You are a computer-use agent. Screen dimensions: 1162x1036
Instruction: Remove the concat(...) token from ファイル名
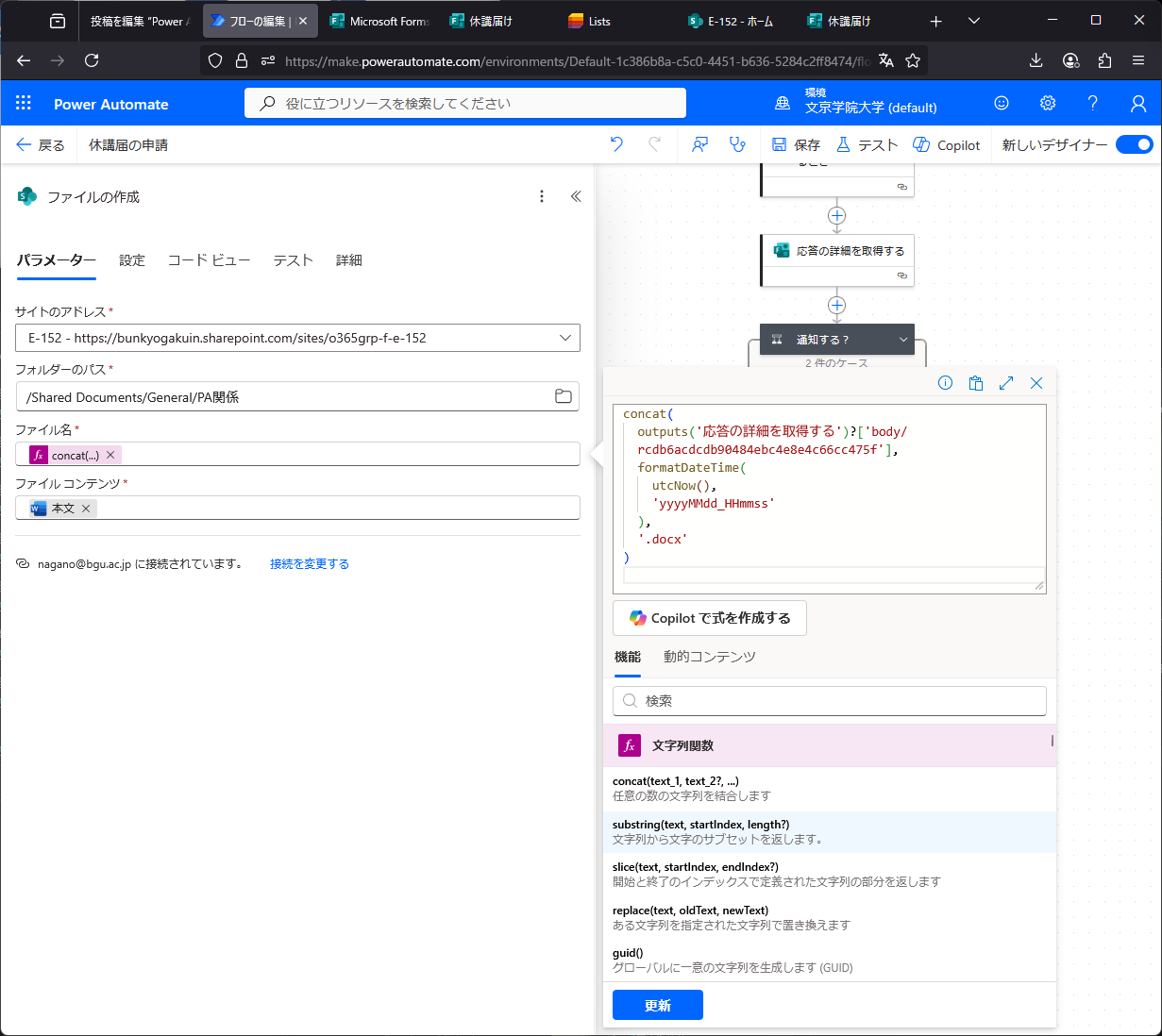[110, 455]
